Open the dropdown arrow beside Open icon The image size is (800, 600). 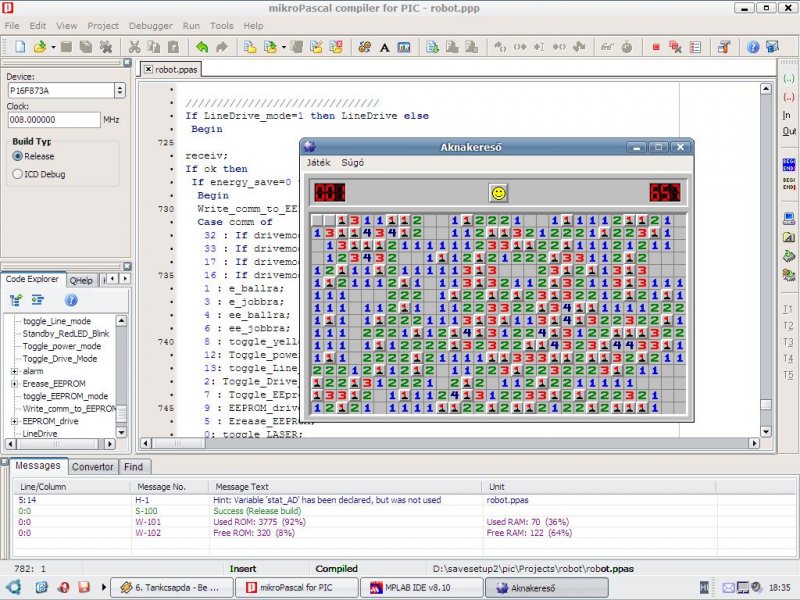tap(53, 47)
